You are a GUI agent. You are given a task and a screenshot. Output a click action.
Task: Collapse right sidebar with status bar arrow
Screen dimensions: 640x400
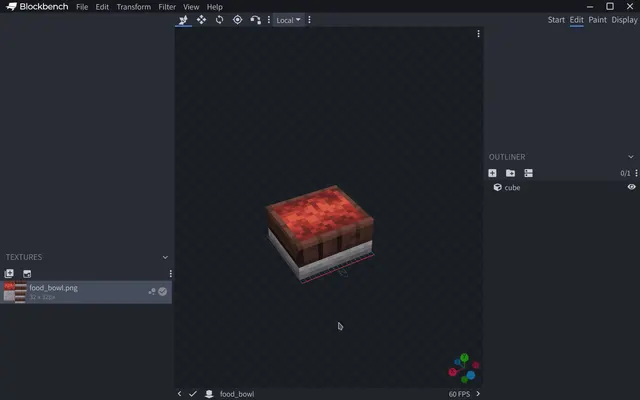point(478,394)
